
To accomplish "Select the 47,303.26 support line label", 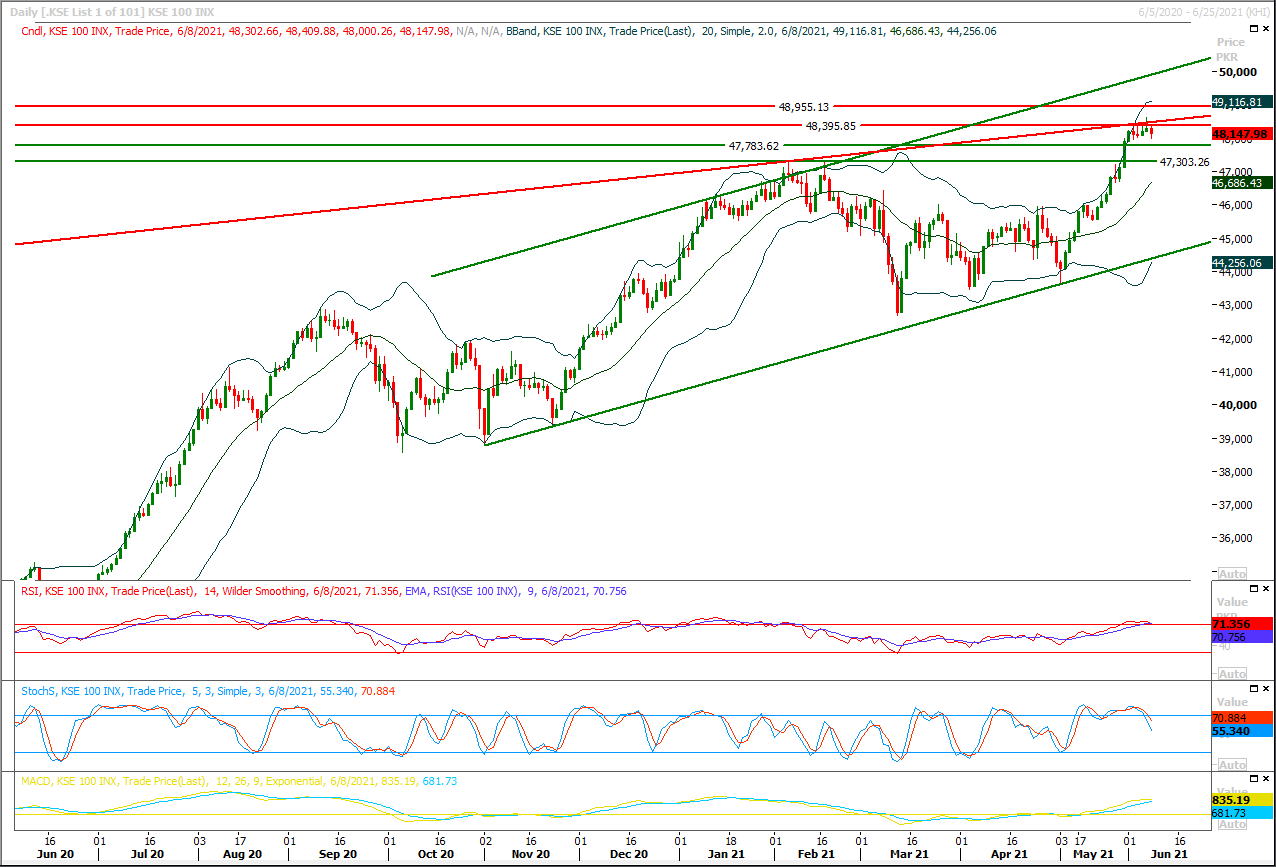I will click(x=1184, y=162).
